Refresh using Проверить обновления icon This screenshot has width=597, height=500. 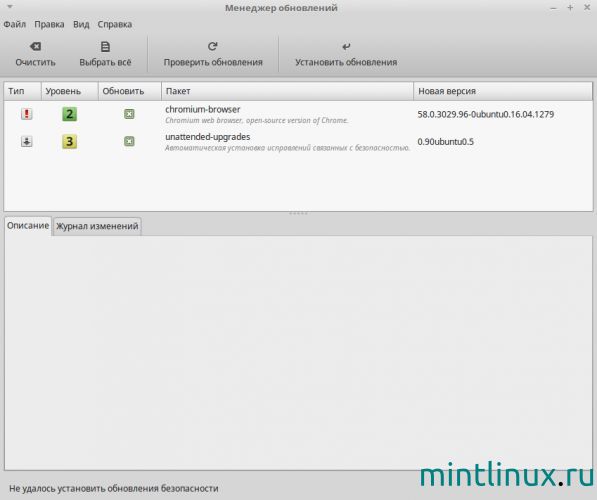coord(212,46)
